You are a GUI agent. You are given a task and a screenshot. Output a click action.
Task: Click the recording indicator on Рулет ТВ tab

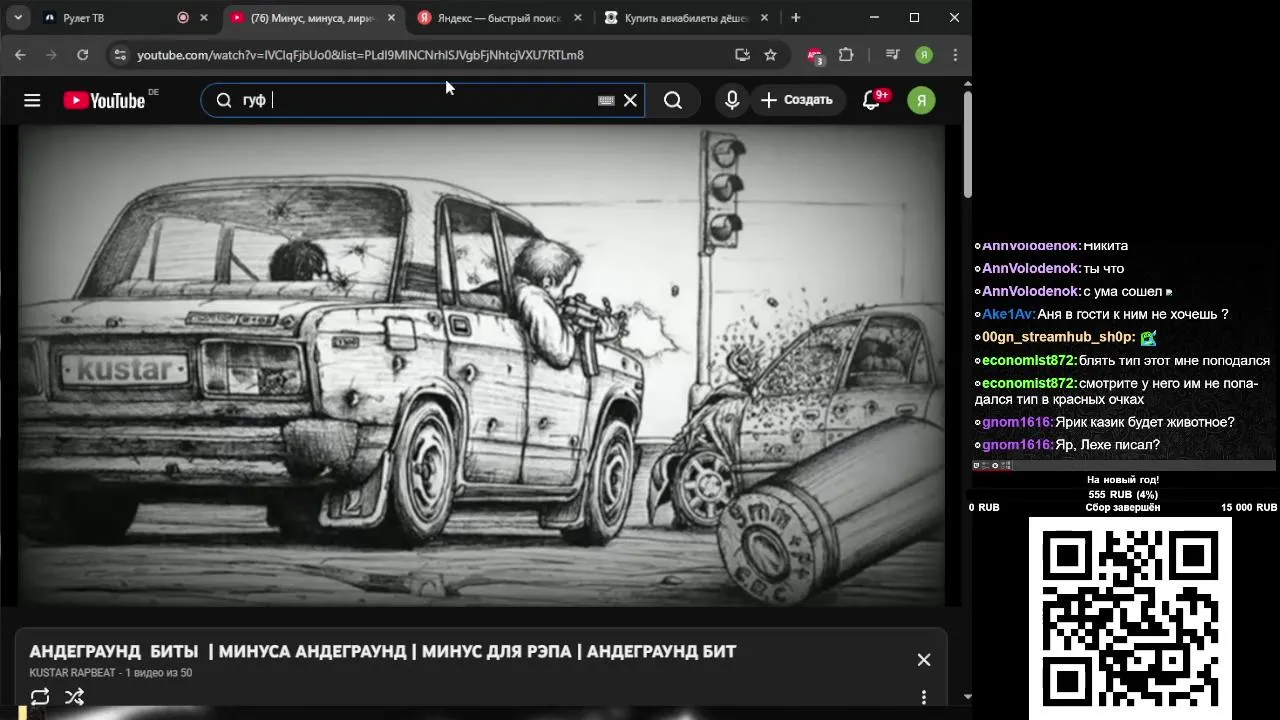click(x=183, y=18)
